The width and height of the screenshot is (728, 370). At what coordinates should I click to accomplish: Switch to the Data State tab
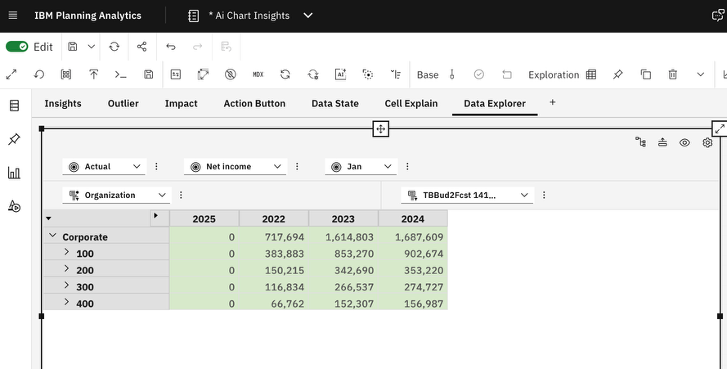point(335,104)
